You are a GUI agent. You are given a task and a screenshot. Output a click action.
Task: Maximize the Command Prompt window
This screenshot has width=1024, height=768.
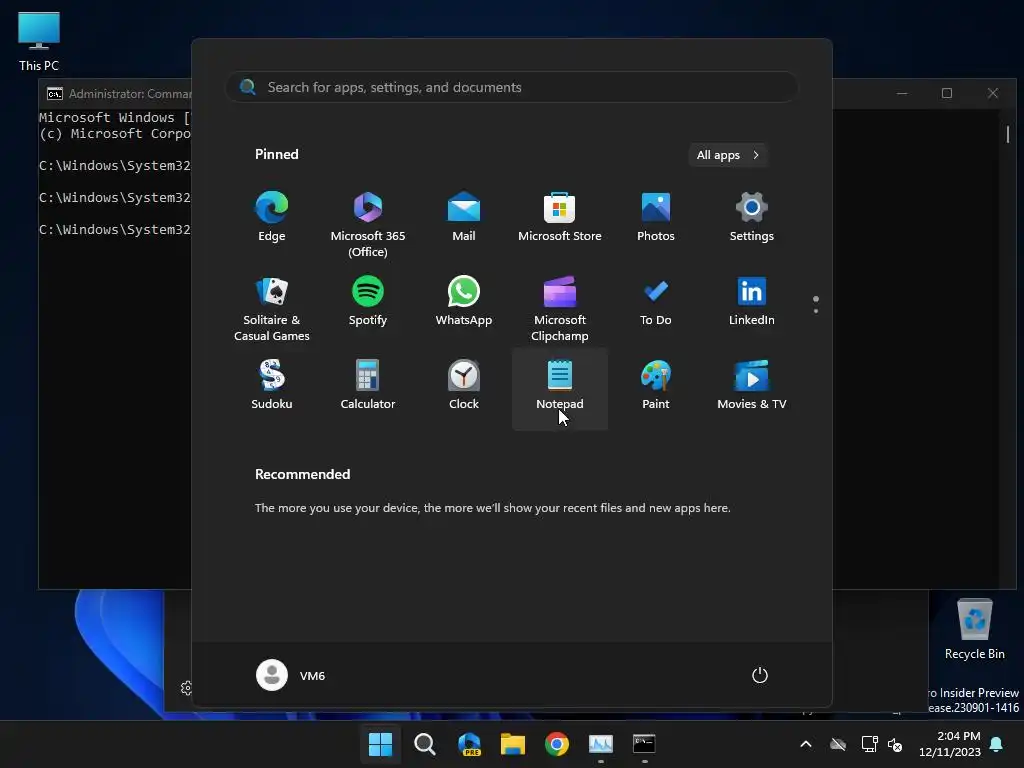(x=947, y=93)
